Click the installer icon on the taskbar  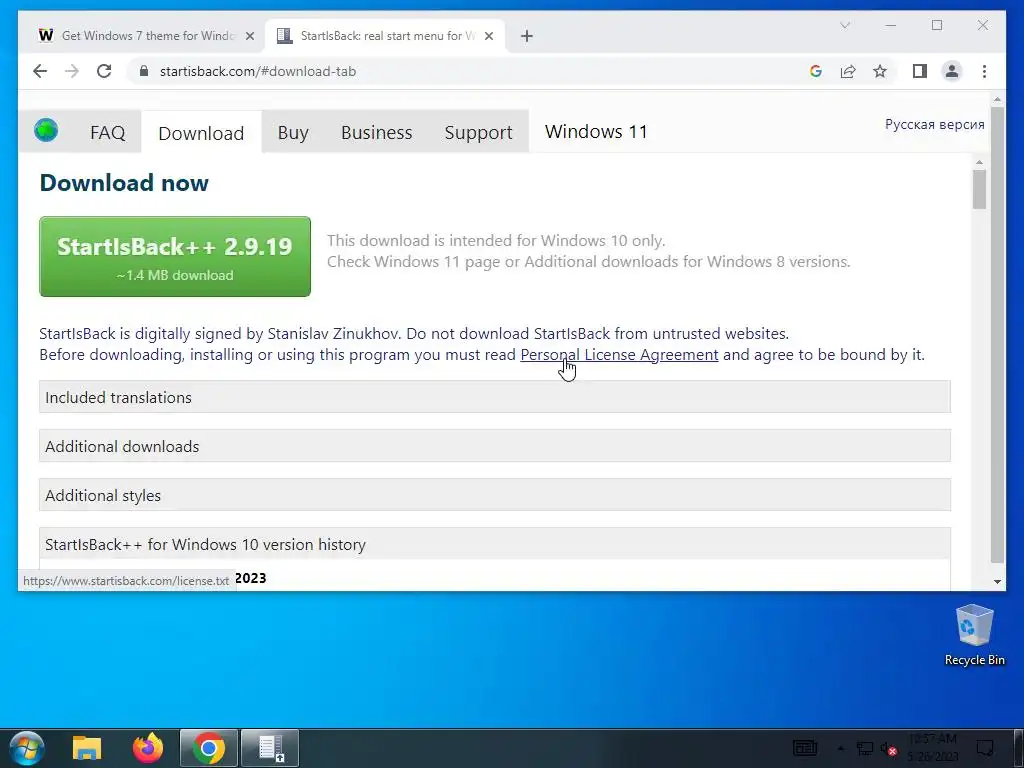(x=270, y=748)
